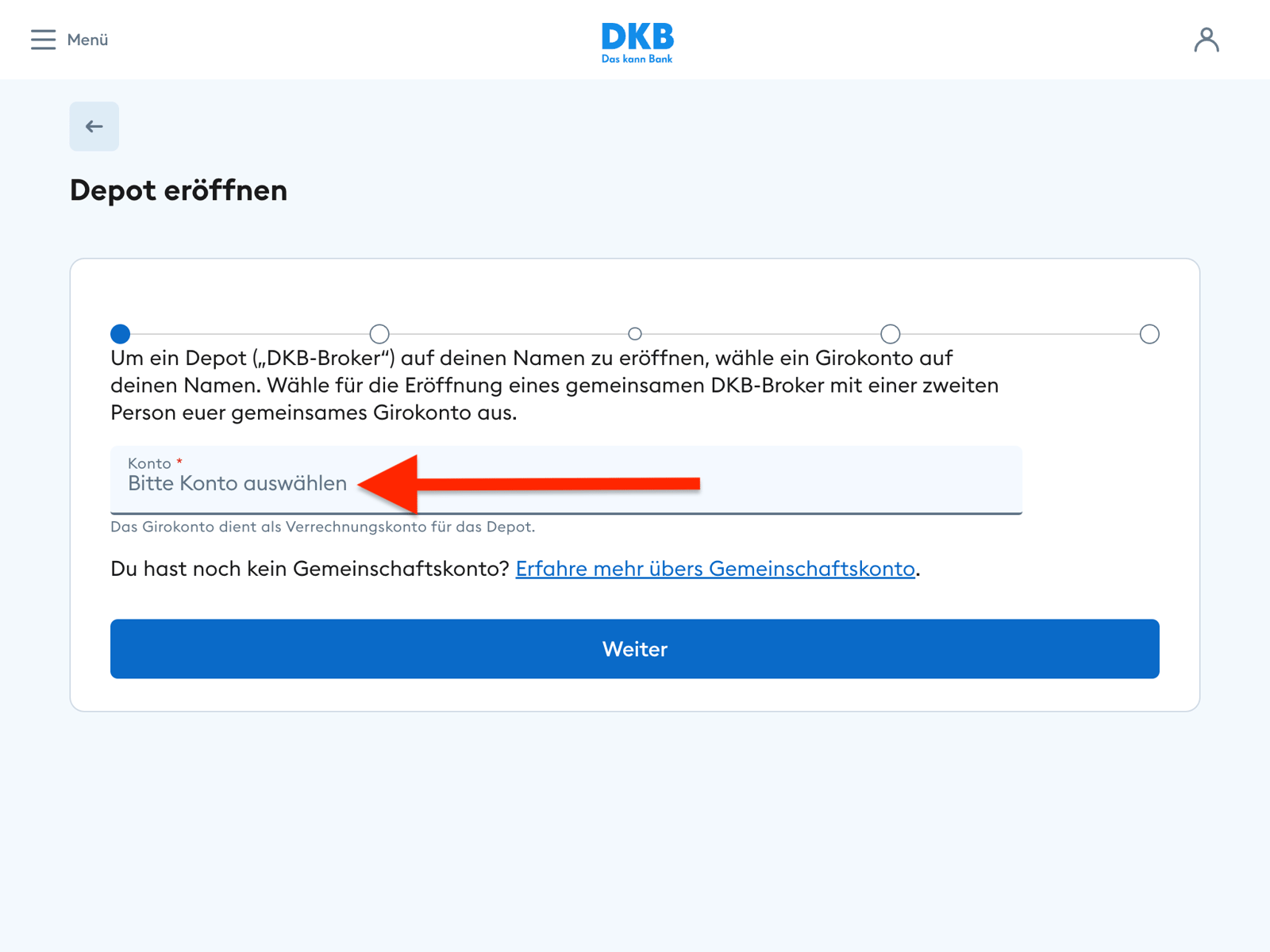1270x952 pixels.
Task: Click the middle progress step circle
Action: coord(635,334)
